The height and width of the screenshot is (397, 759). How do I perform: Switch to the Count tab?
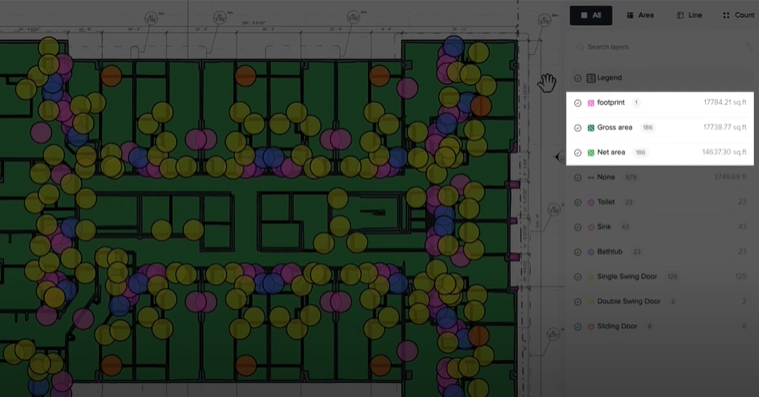point(739,15)
